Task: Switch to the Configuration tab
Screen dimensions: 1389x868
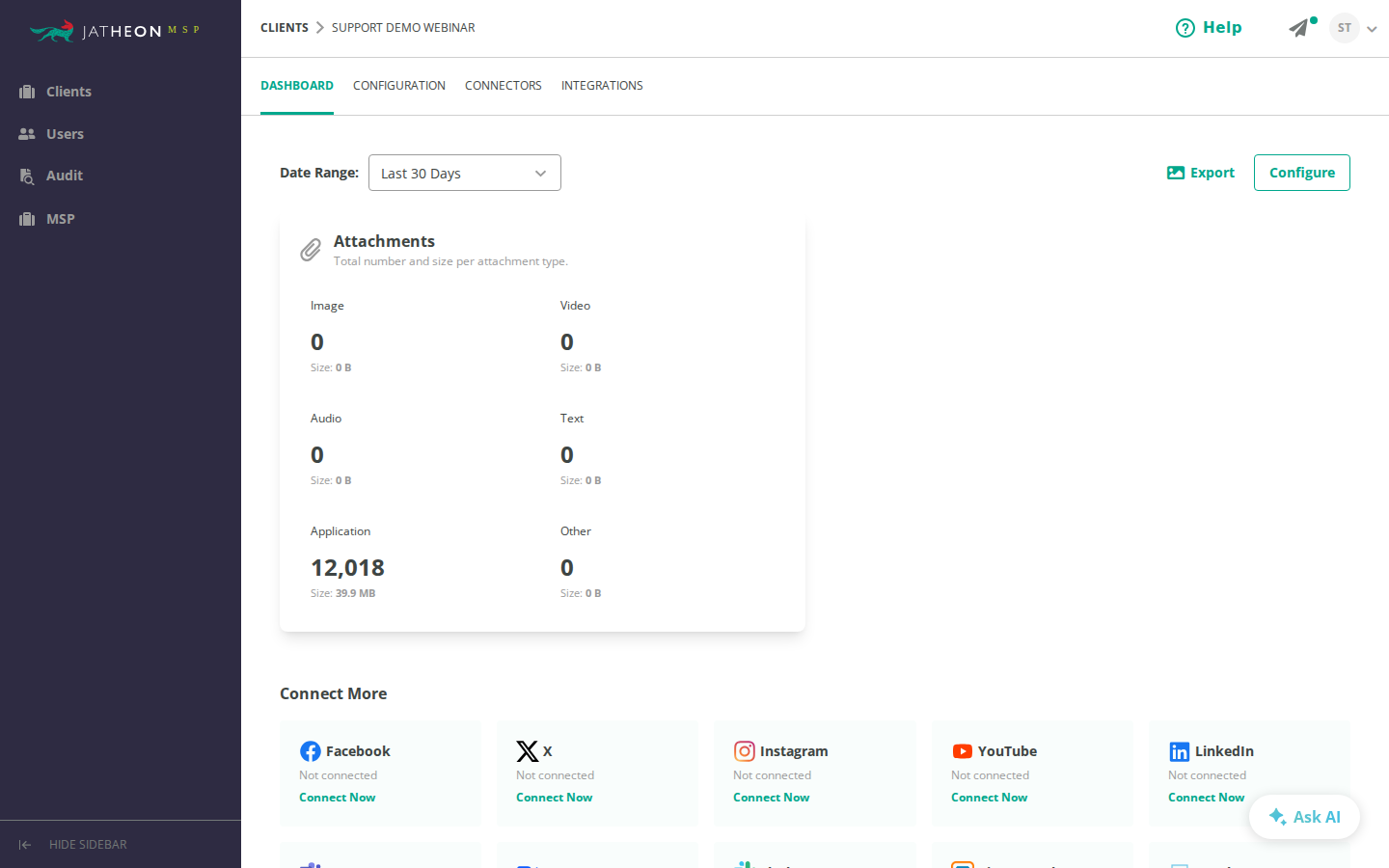Action: (x=399, y=86)
